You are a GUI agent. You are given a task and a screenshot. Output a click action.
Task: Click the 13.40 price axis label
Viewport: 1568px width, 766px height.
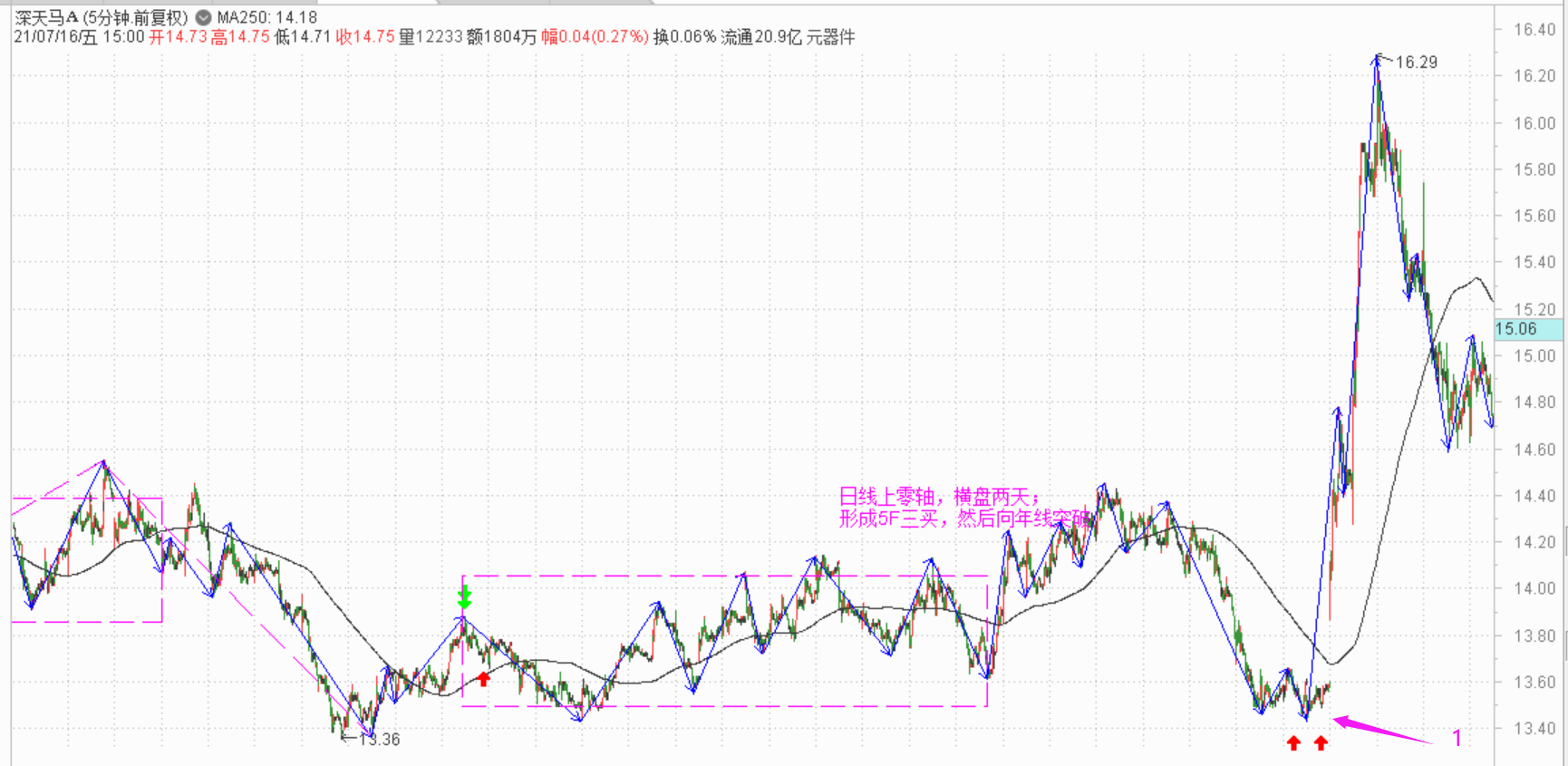click(1534, 728)
